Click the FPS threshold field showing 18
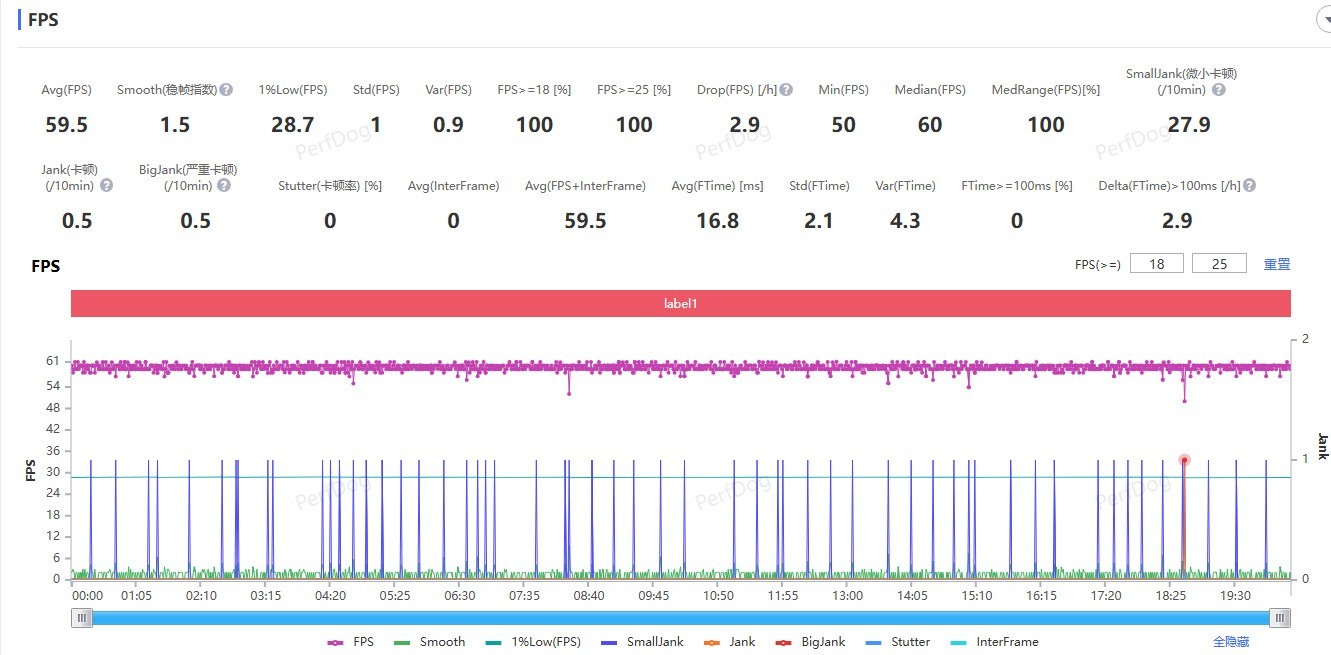The image size is (1331, 655). (1157, 263)
